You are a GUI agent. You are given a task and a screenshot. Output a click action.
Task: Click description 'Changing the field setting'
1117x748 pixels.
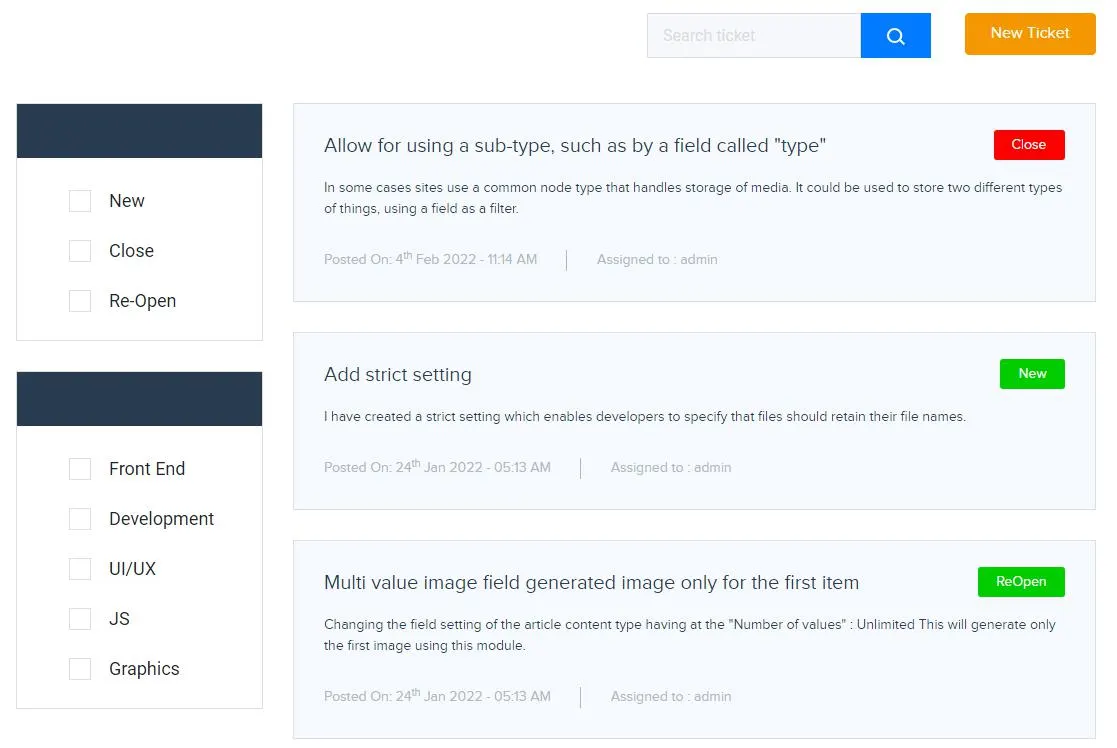690,635
